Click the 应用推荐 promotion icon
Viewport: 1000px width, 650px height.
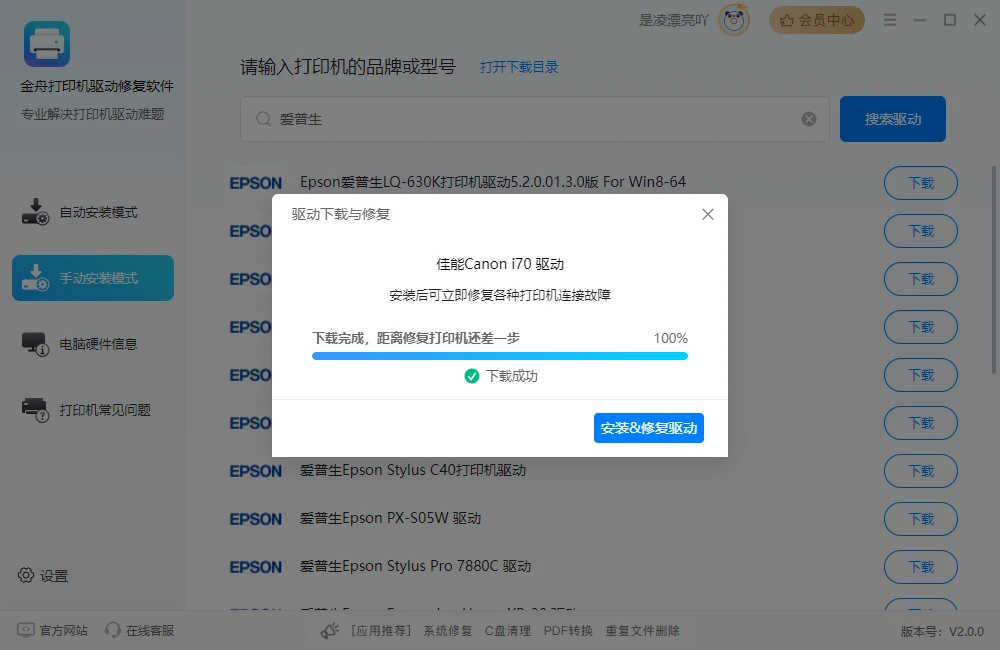coord(330,631)
